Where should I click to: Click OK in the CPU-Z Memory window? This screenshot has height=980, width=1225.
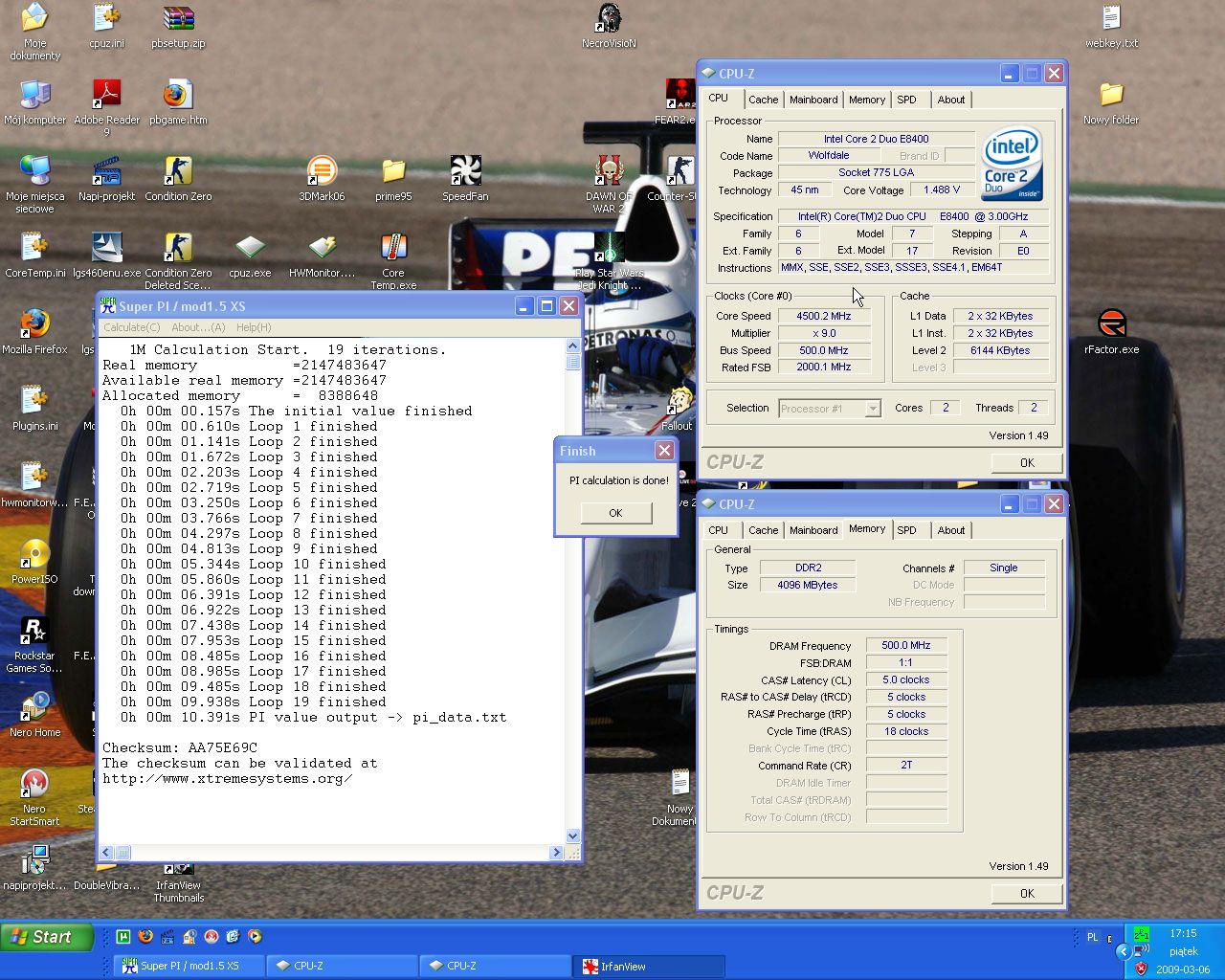pos(1027,893)
